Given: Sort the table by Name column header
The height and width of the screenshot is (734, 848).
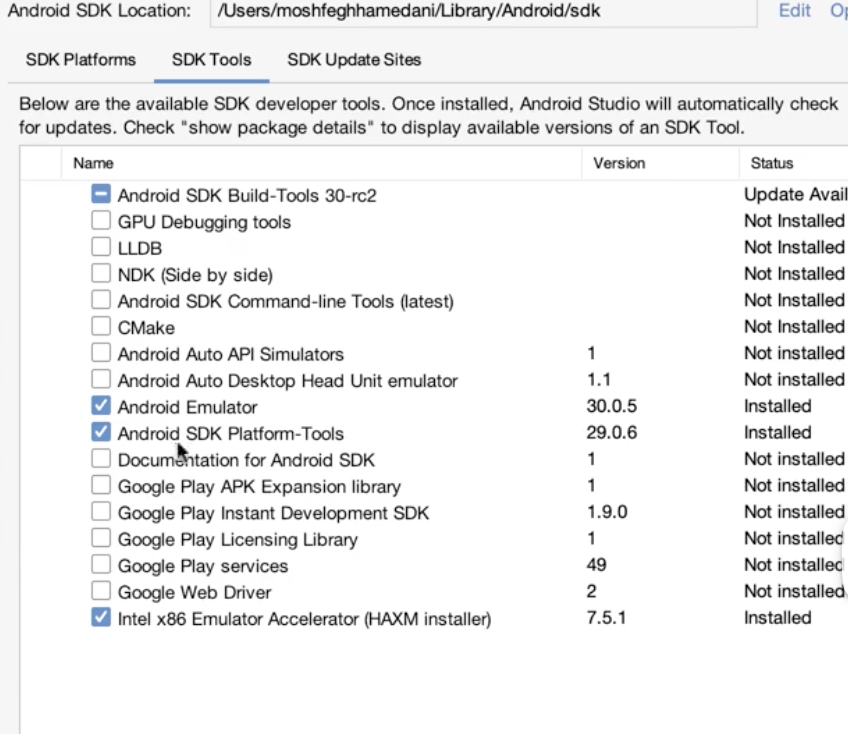Looking at the screenshot, I should [x=321, y=163].
